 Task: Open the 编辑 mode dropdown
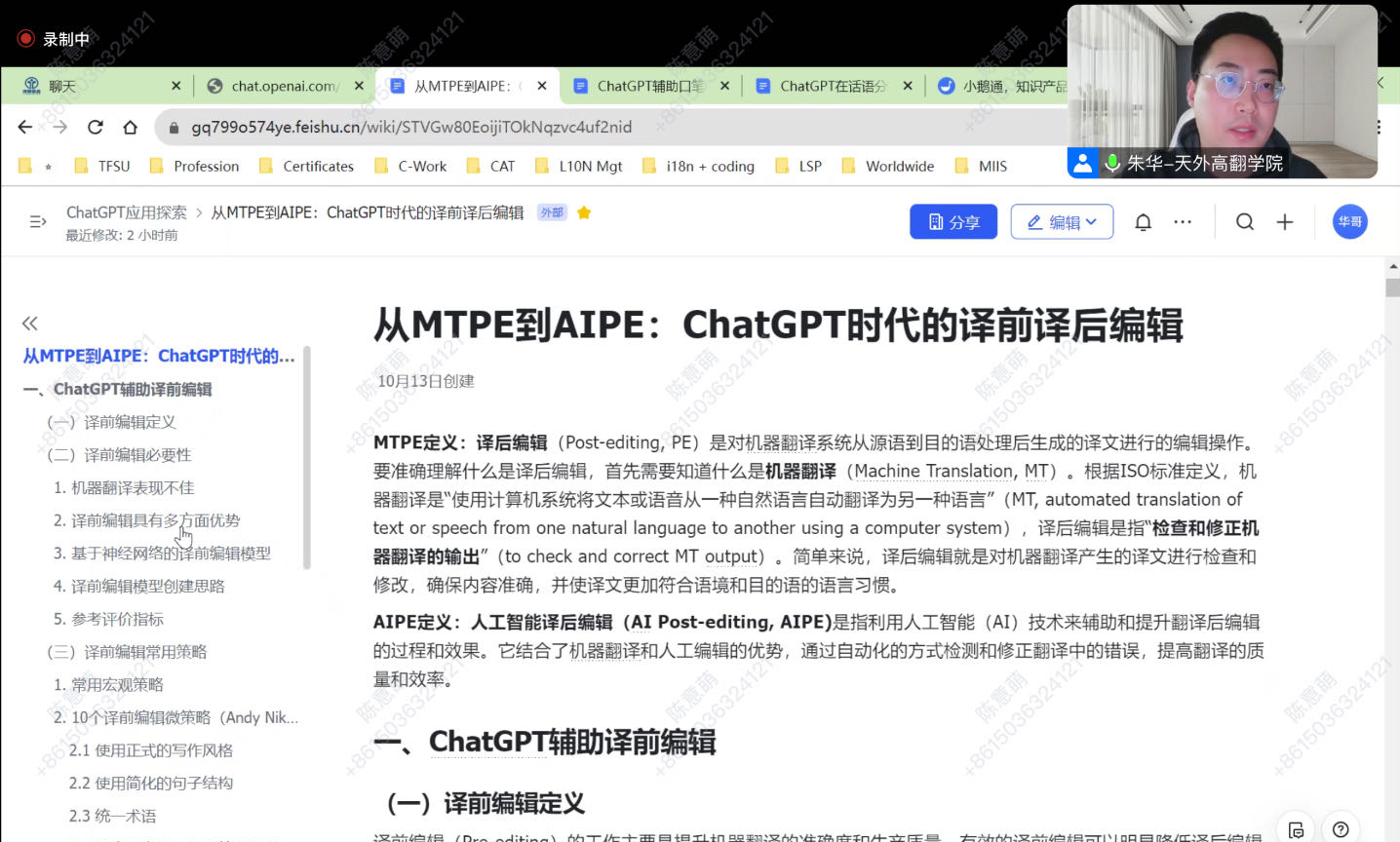1062,222
